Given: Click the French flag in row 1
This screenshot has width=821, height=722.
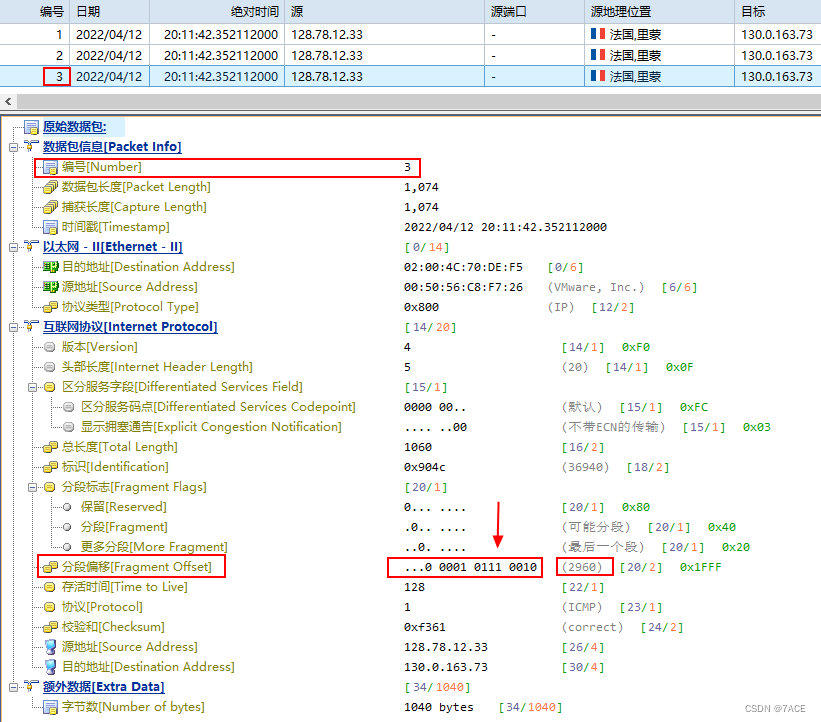Looking at the screenshot, I should coord(598,34).
